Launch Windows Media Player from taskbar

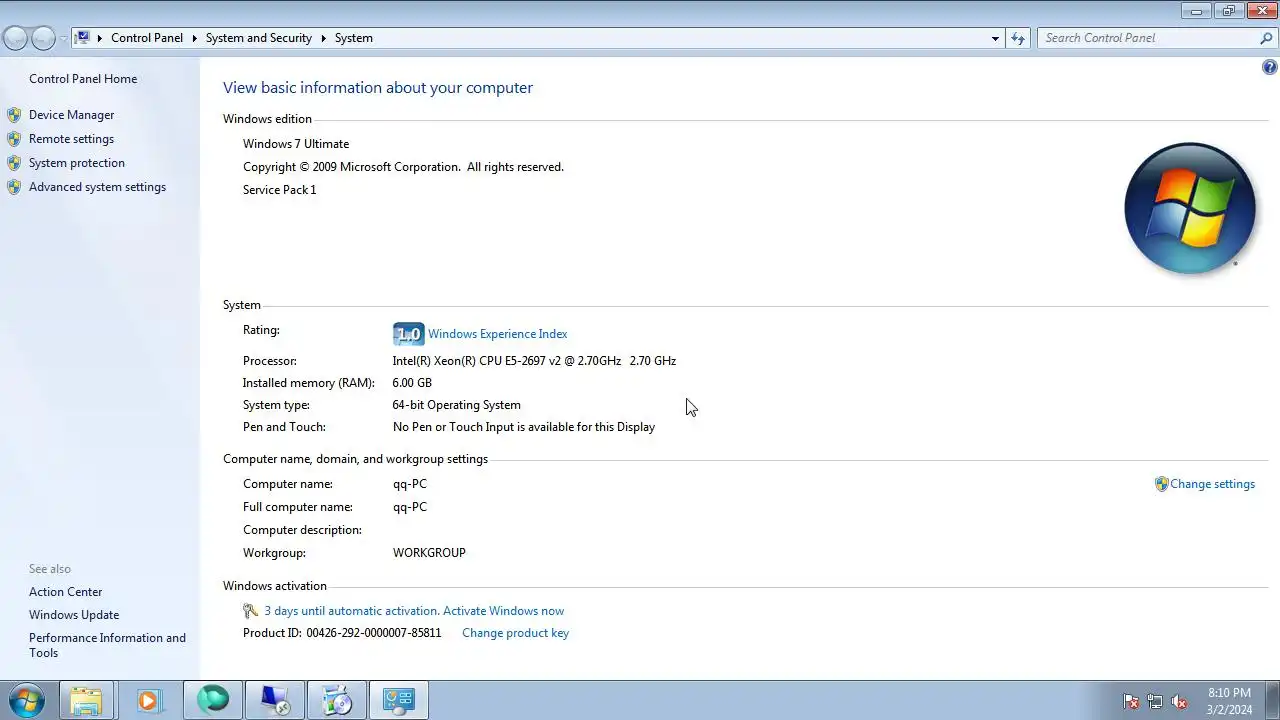(x=149, y=700)
